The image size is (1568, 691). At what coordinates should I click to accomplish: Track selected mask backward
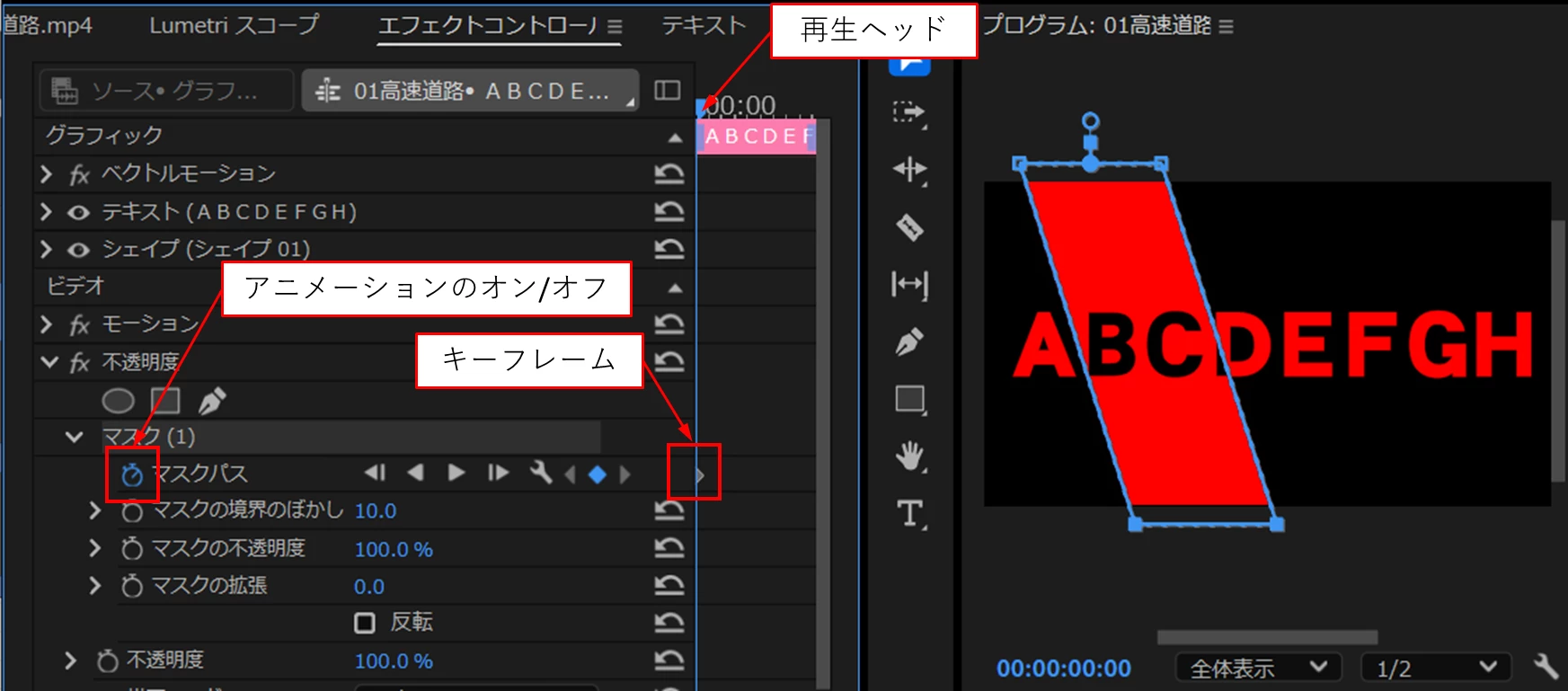[415, 473]
